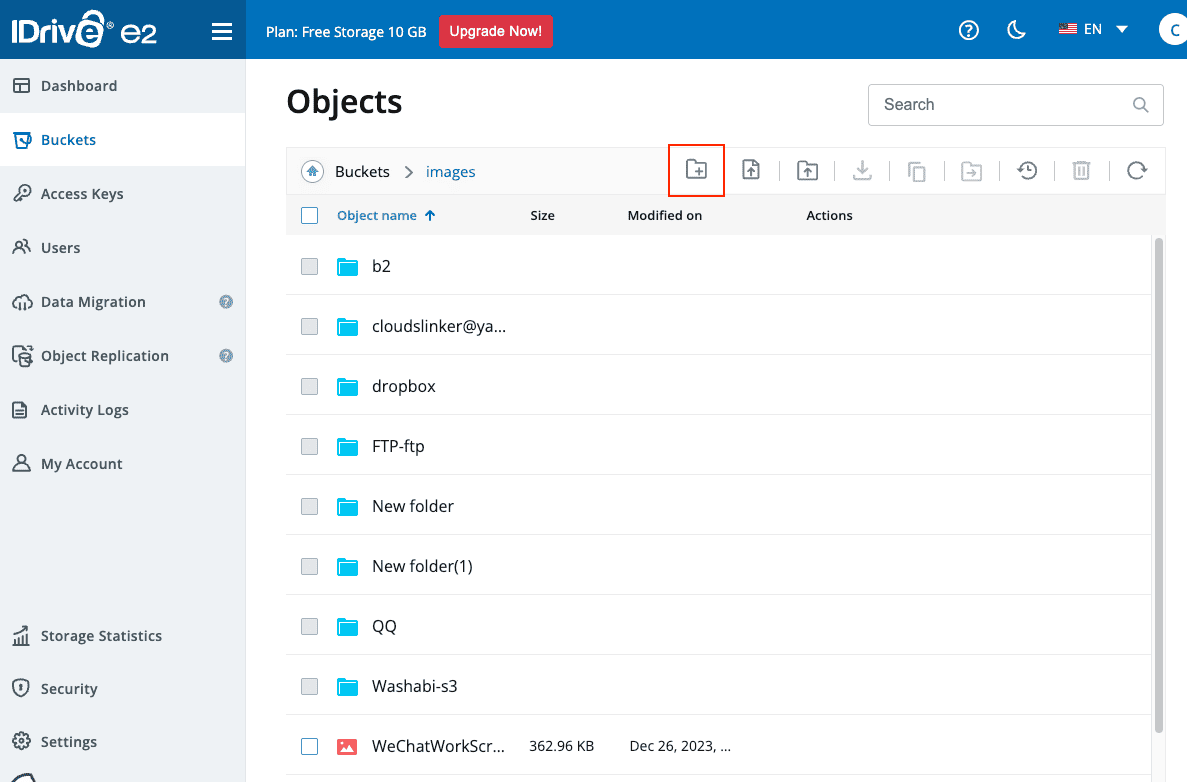Check the select-all objects checkbox
The width and height of the screenshot is (1187, 782).
click(x=309, y=215)
